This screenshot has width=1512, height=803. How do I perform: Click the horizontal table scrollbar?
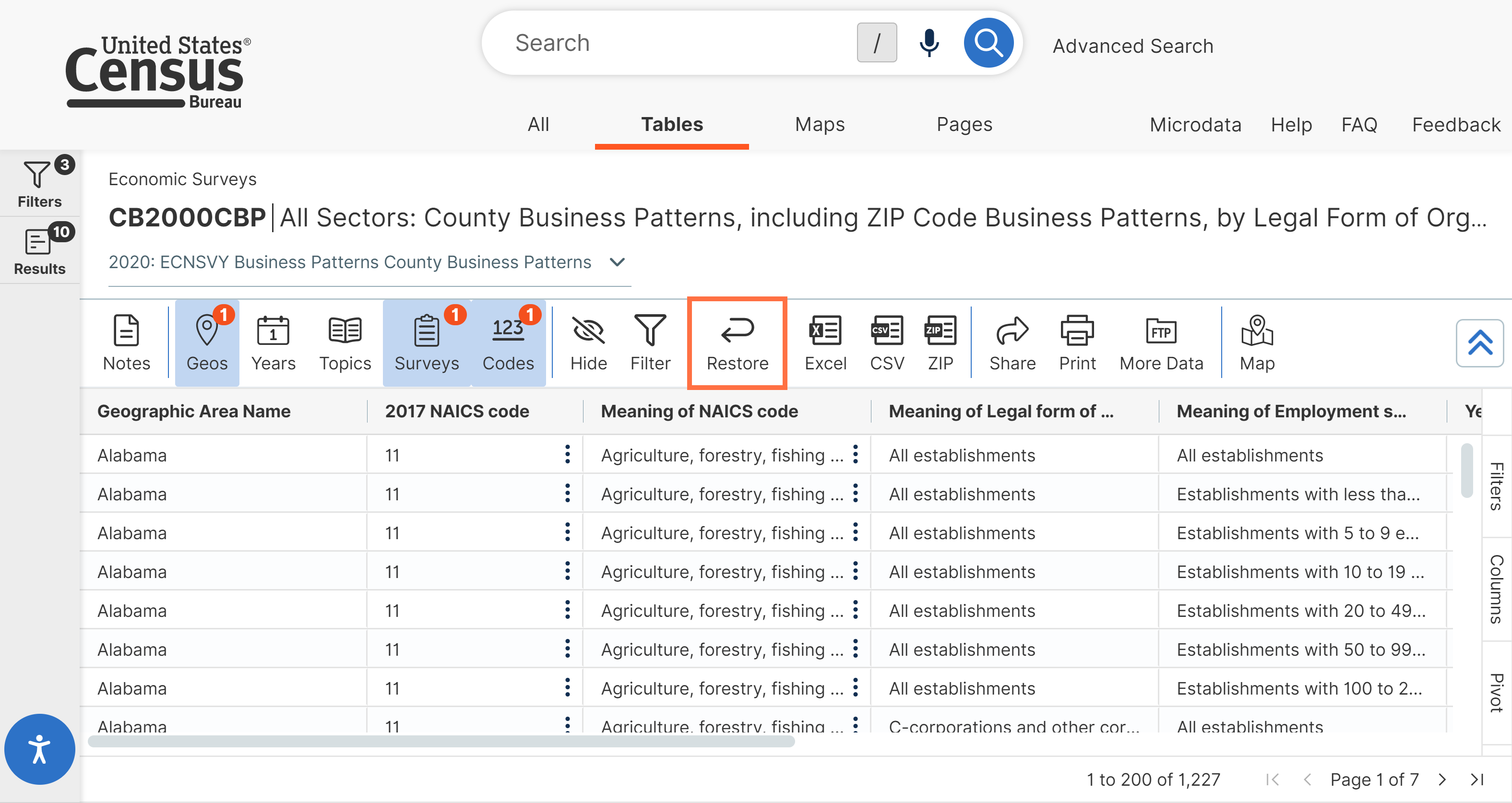click(441, 742)
